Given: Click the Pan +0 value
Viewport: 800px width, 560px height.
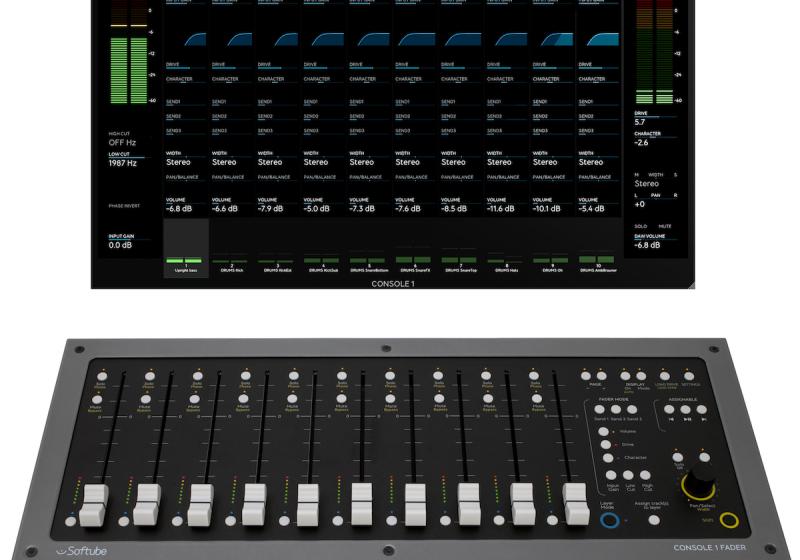Looking at the screenshot, I should coord(640,205).
